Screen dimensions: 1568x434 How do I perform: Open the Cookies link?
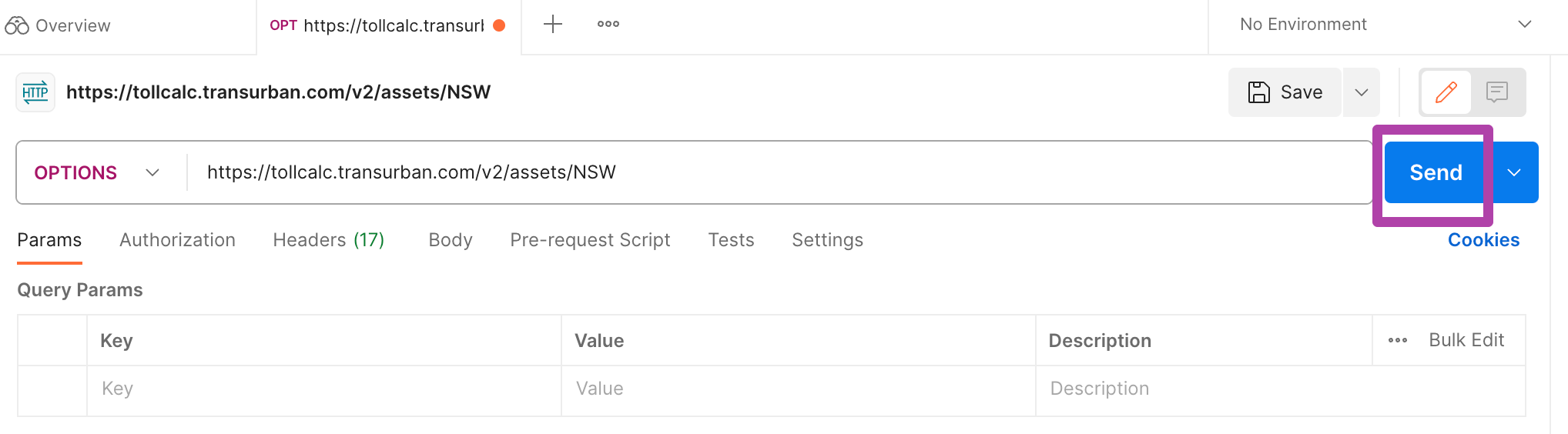point(1483,240)
